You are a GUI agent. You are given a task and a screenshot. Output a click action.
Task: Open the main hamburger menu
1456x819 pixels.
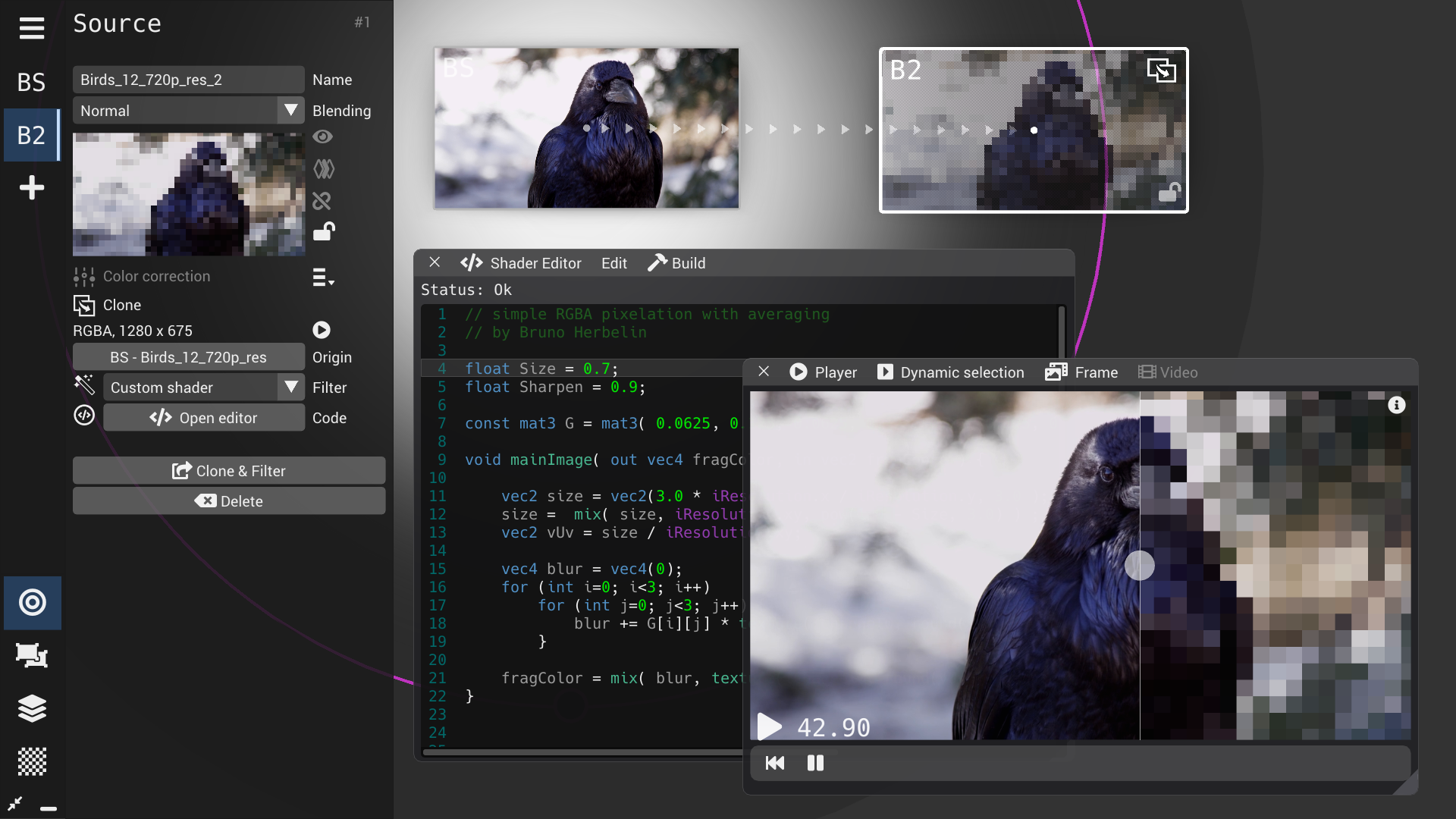pyautogui.click(x=32, y=28)
